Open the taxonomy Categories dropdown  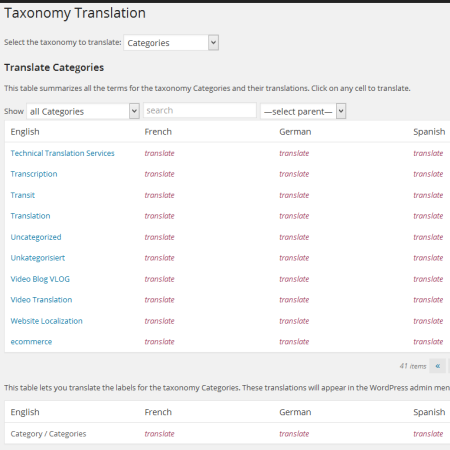[x=171, y=43]
